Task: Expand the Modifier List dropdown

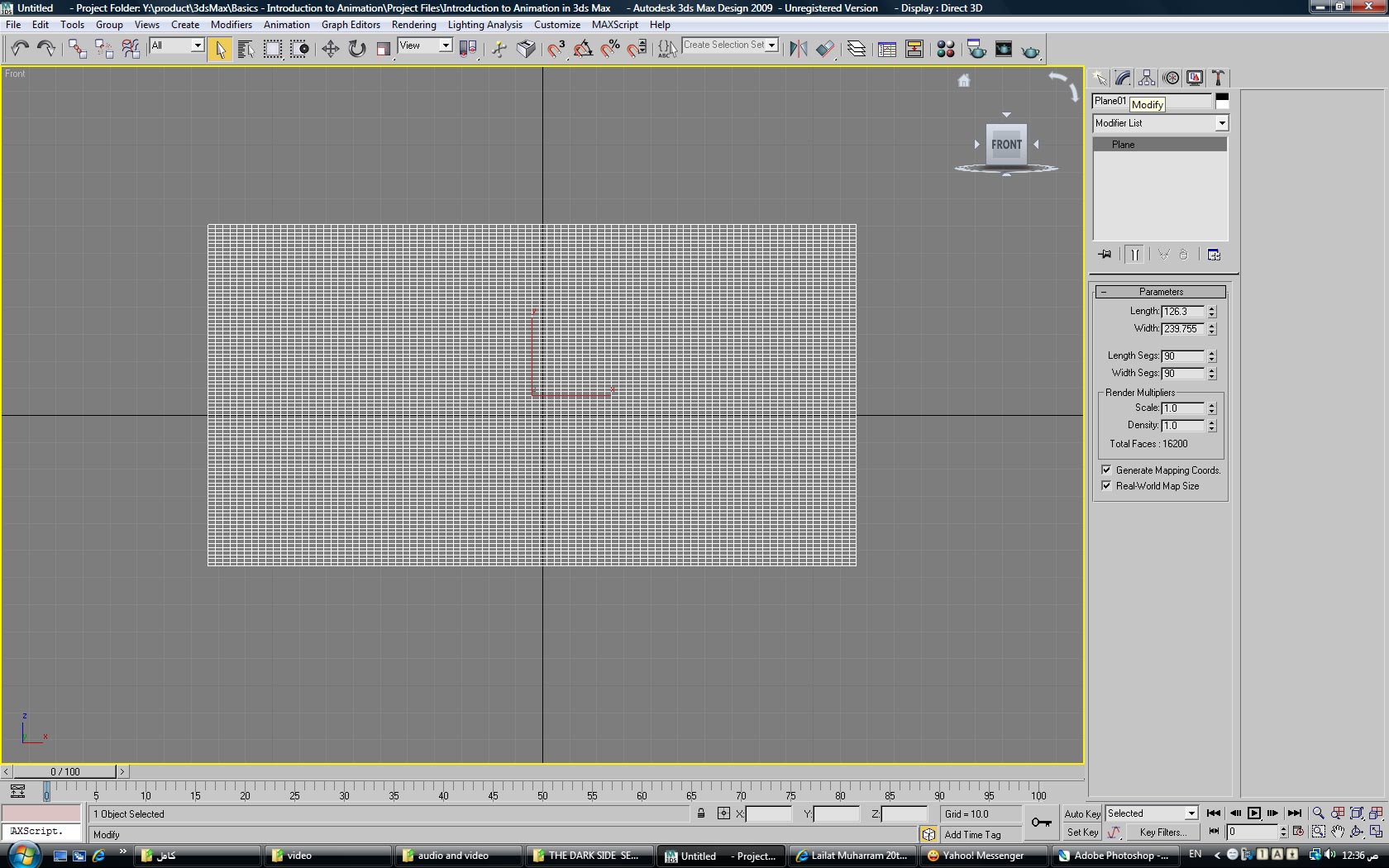Action: tap(1221, 123)
